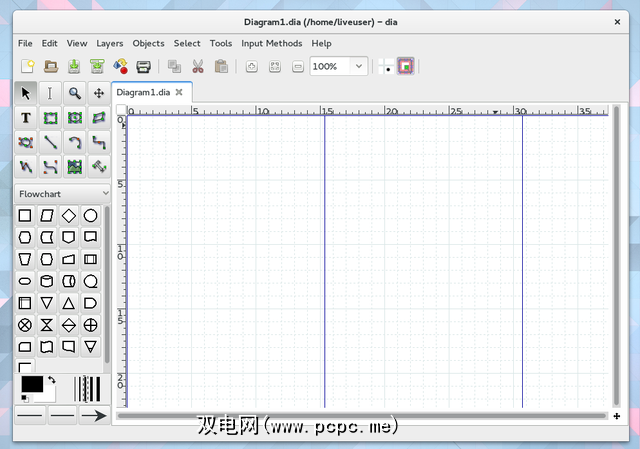
Task: Open the Objects menu
Action: [x=148, y=43]
